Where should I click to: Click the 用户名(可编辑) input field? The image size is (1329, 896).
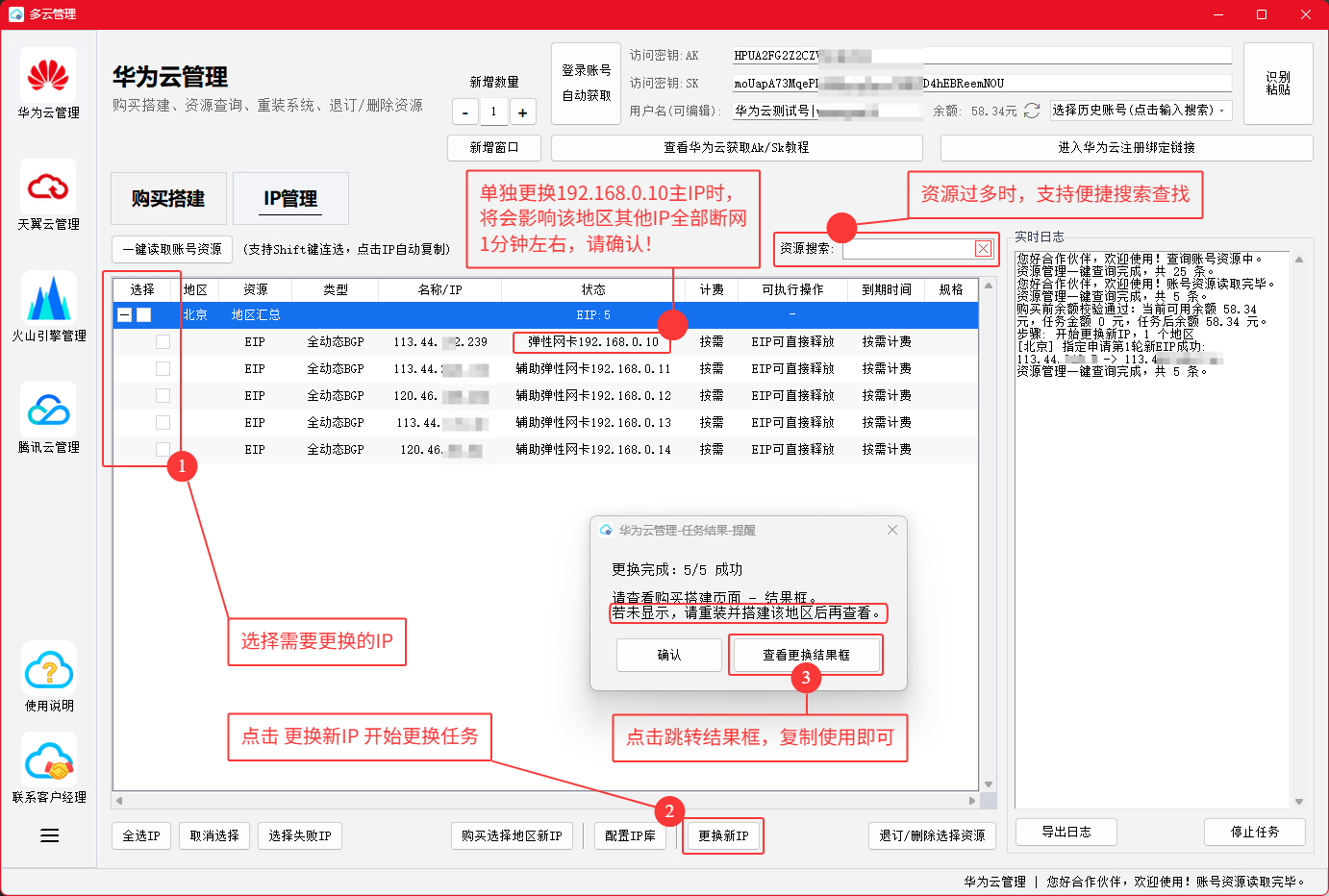[x=827, y=112]
